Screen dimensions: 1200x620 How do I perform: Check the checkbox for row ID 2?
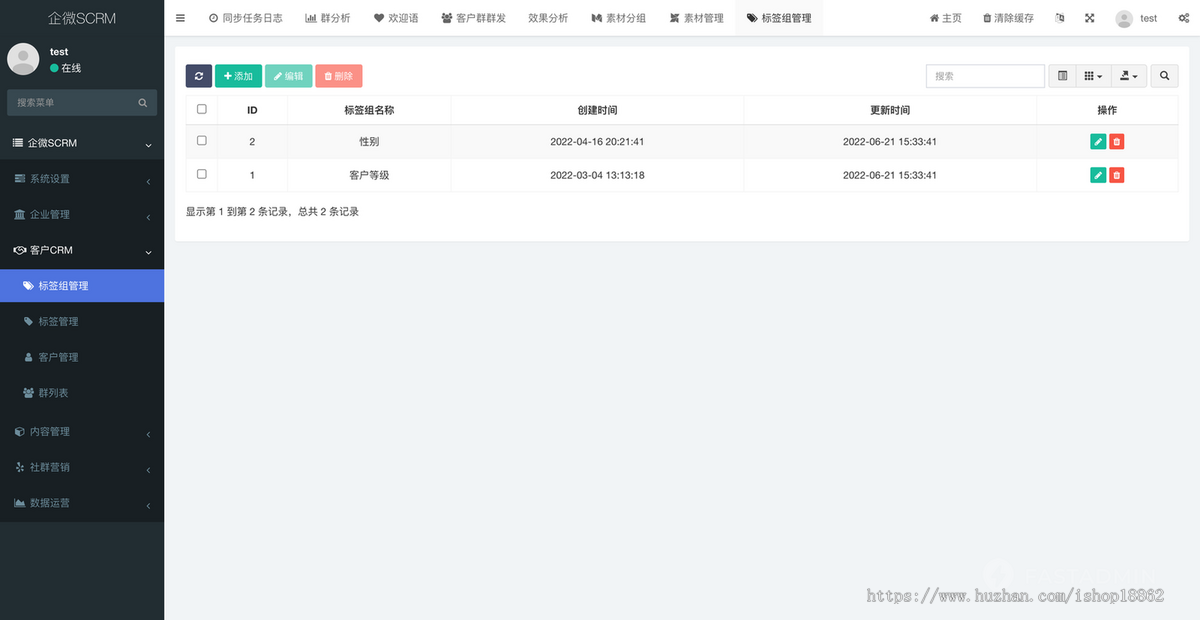pos(201,141)
